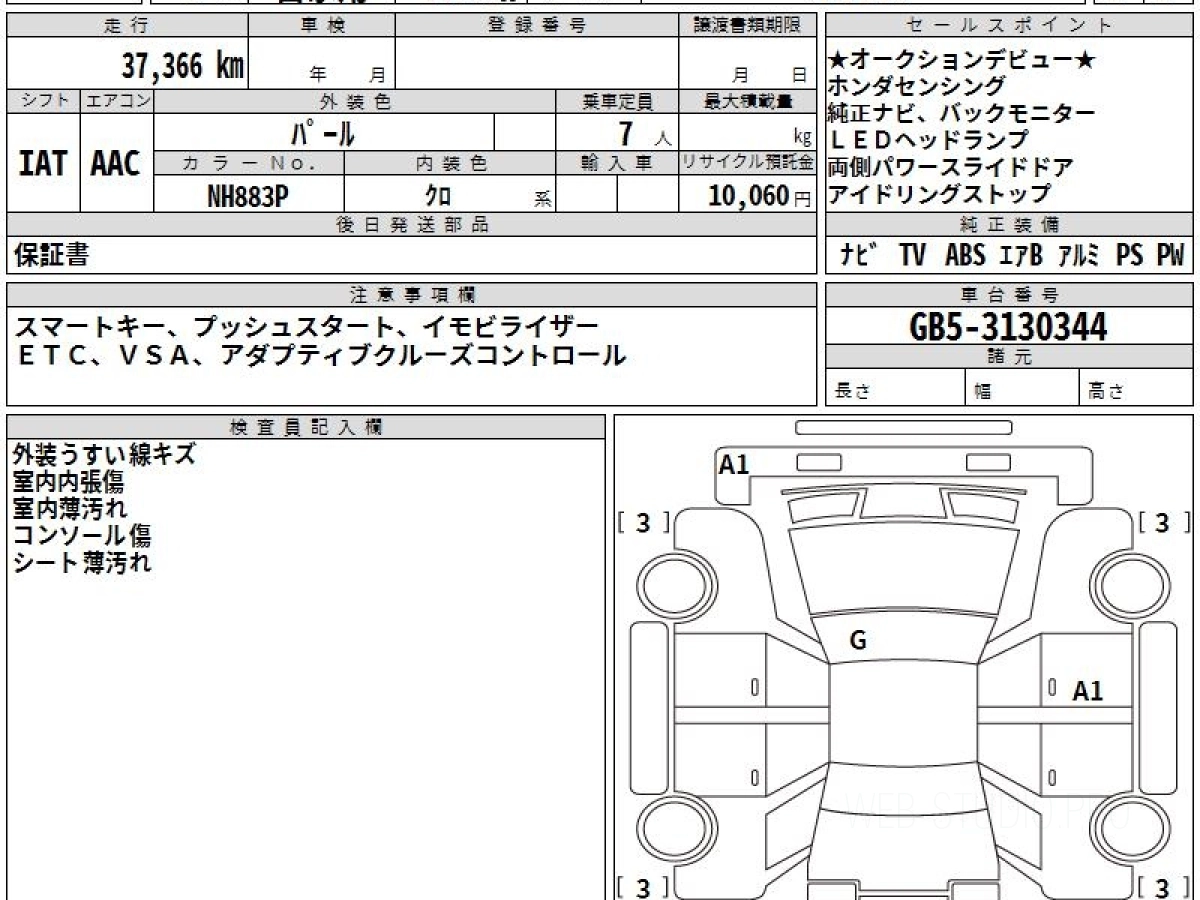Click the A1 mark on the front bumper
1200x900 pixels.
click(734, 464)
